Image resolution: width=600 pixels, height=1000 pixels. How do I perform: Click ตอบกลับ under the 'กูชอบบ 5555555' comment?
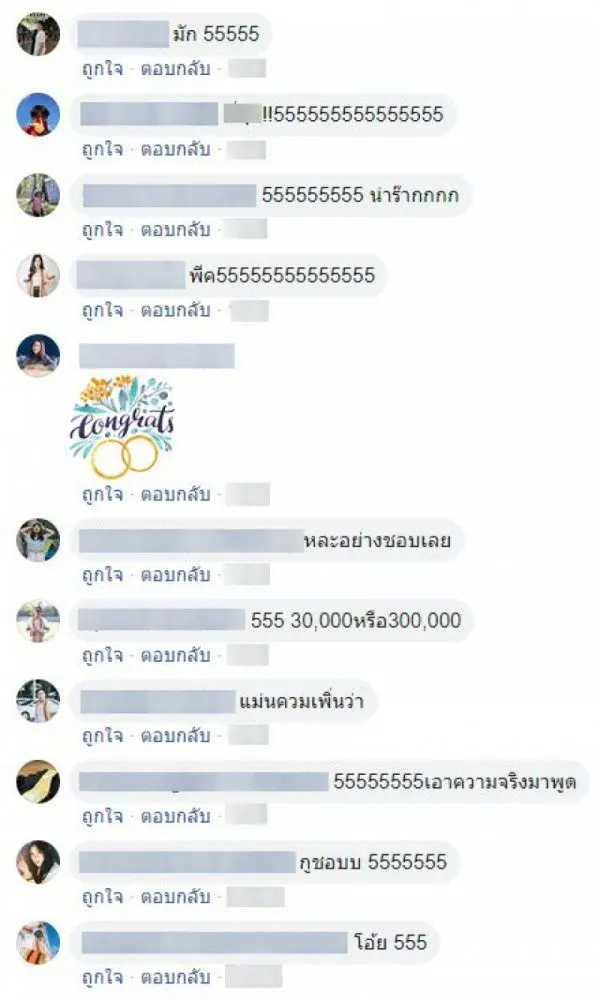click(x=175, y=897)
